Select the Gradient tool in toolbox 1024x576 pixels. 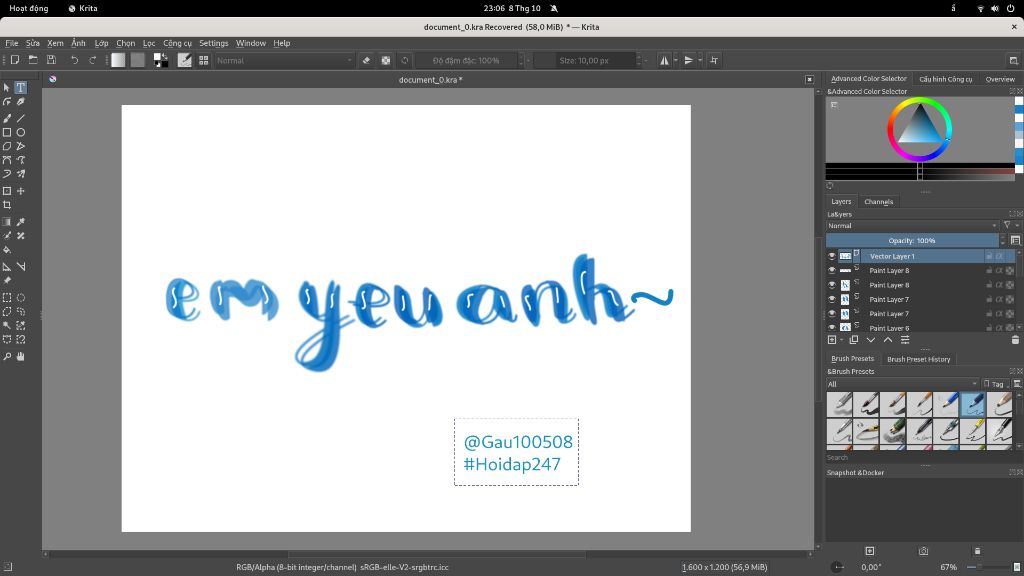coord(7,222)
